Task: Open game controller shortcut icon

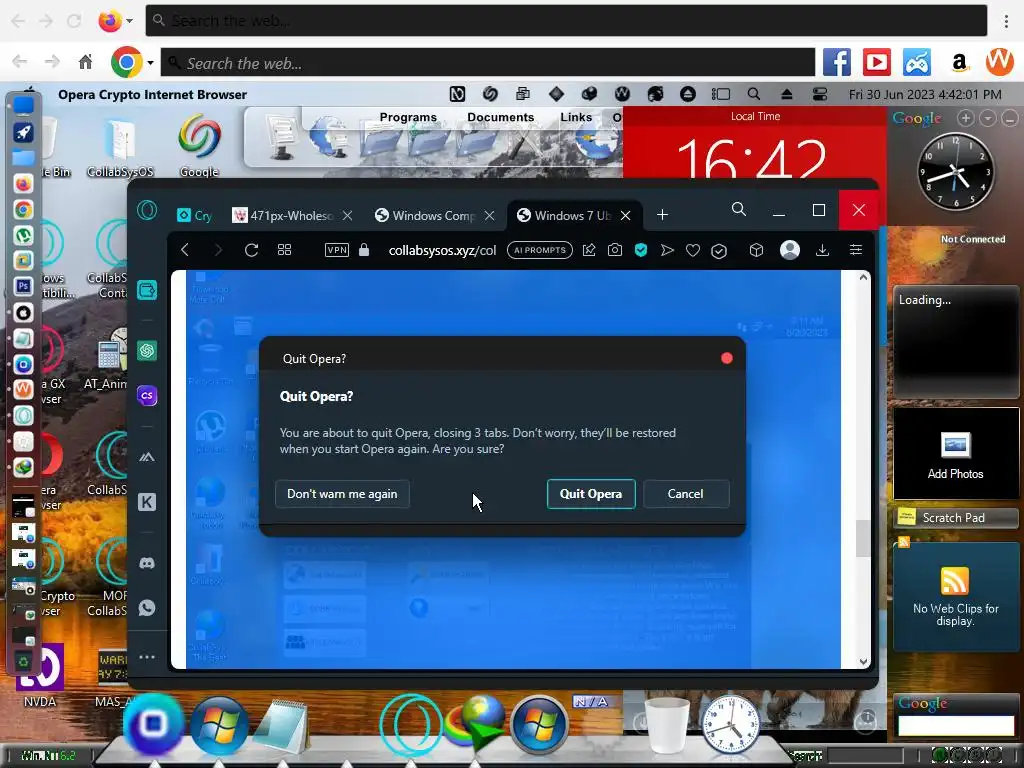Action: [x=917, y=63]
